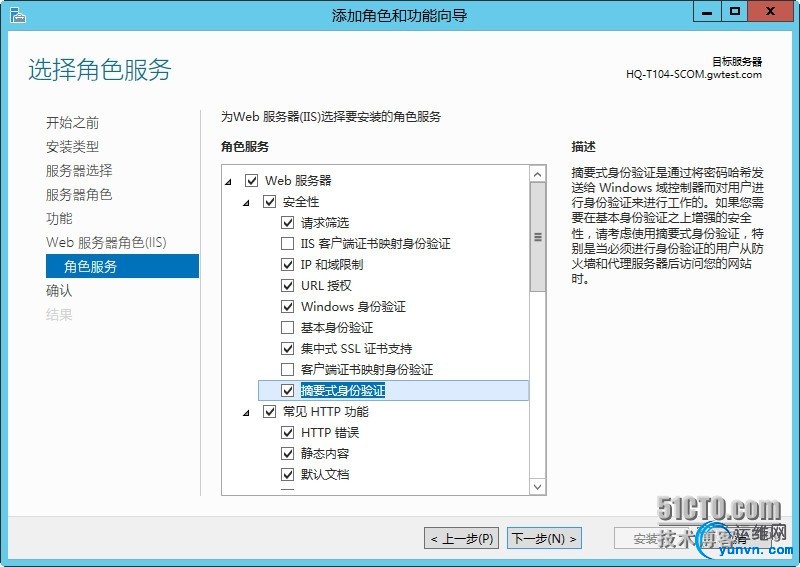Select the Windows 身份验证 row label
The height and width of the screenshot is (567, 800).
click(x=353, y=306)
